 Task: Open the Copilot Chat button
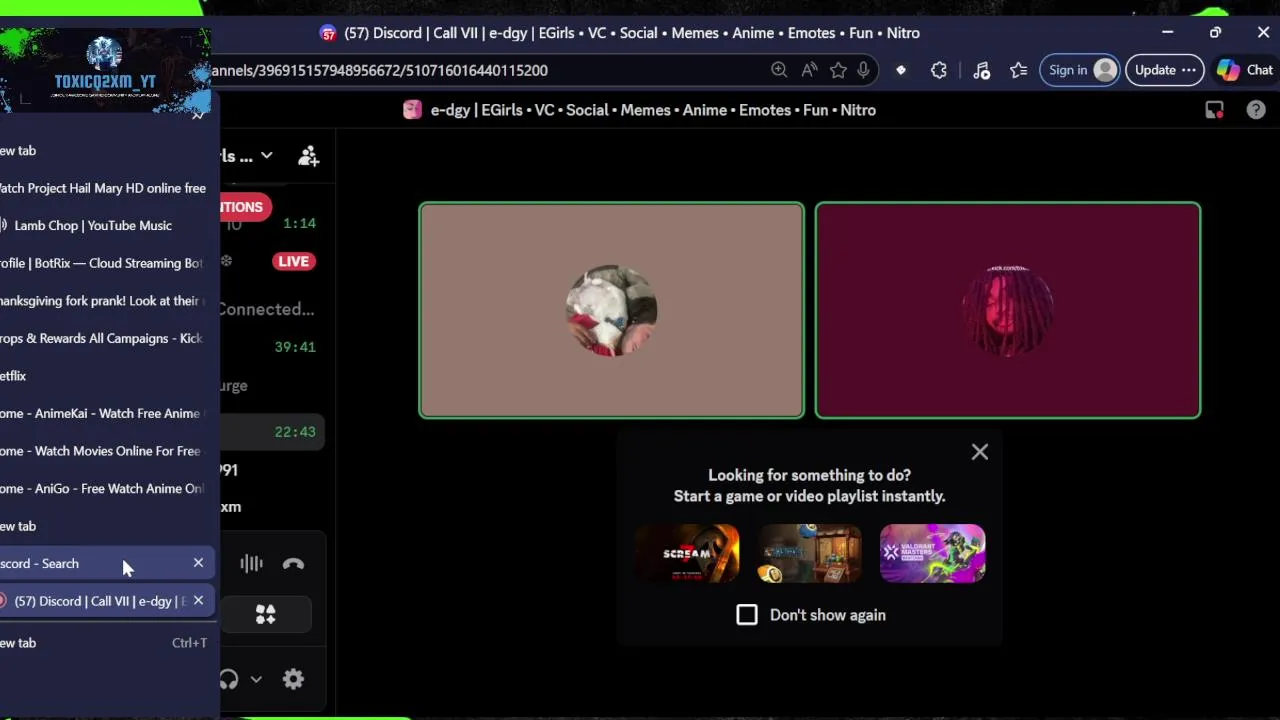(1245, 70)
